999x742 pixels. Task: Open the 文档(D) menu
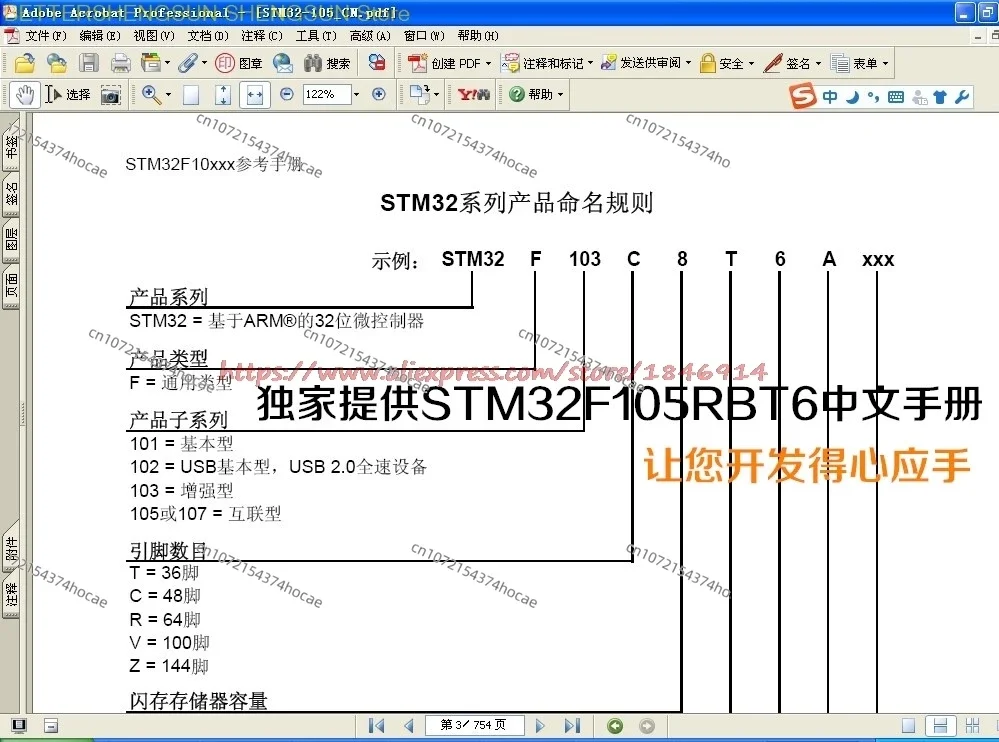coord(208,36)
